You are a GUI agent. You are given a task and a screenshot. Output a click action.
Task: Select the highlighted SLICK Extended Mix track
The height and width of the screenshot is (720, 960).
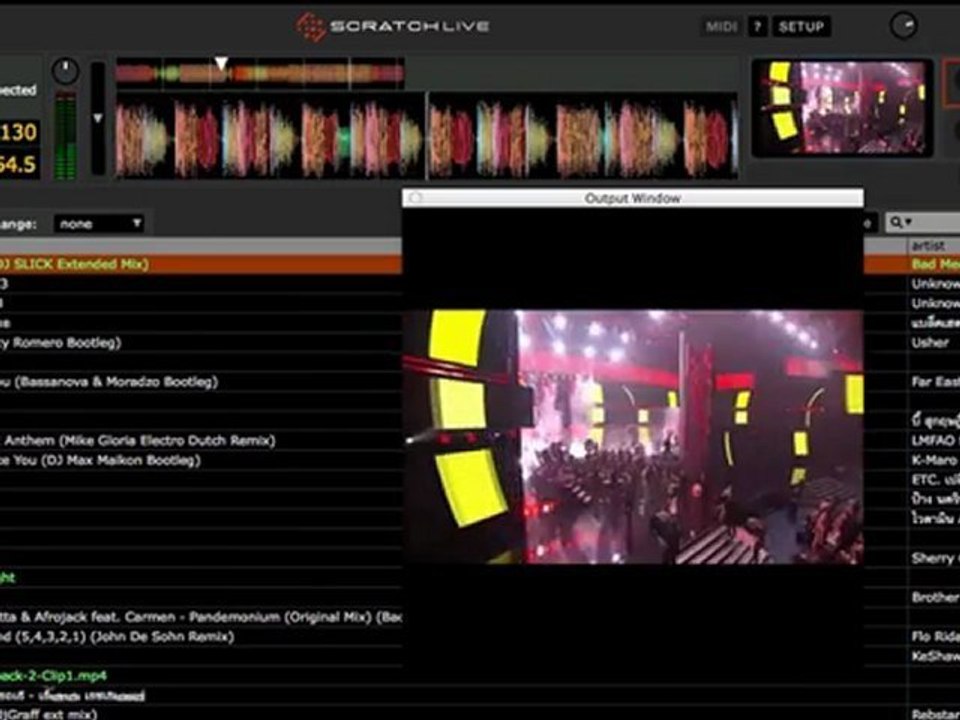pos(200,265)
